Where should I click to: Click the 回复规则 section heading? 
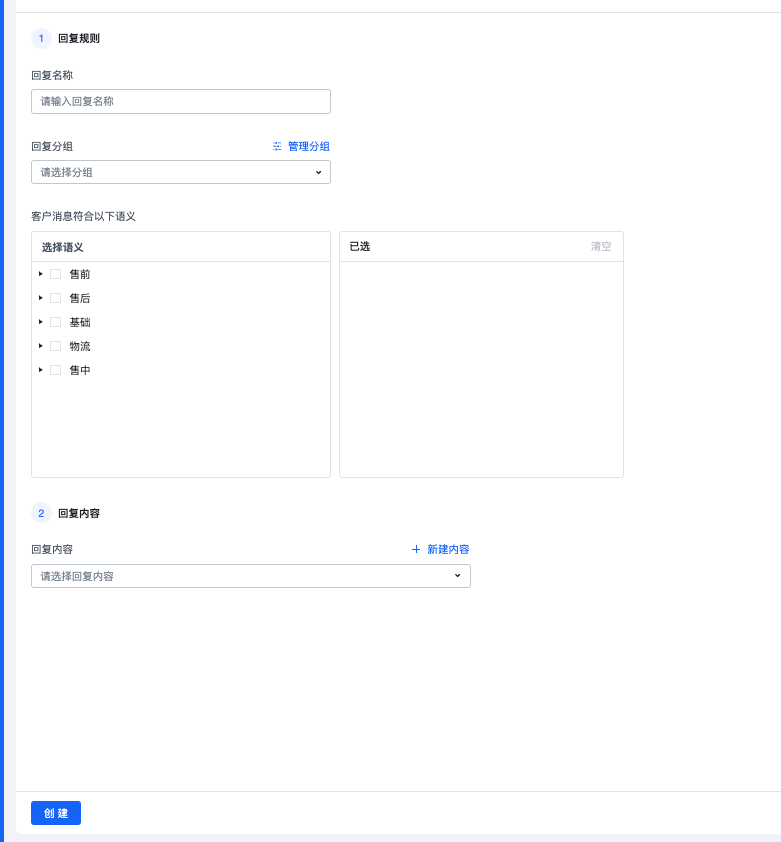pyautogui.click(x=79, y=39)
